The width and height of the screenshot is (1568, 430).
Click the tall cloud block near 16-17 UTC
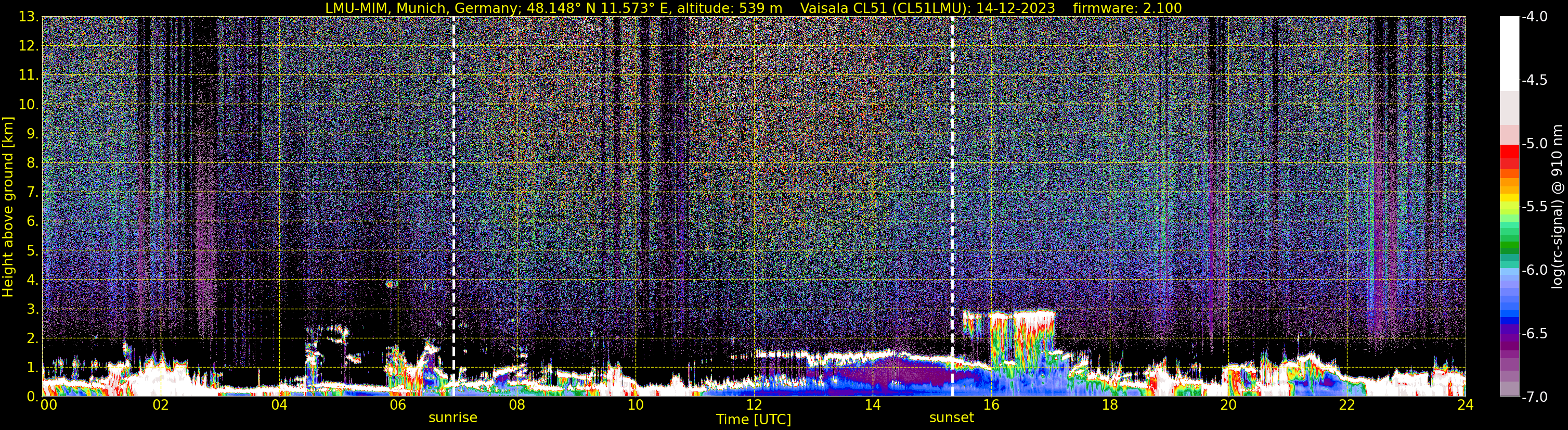[1022, 341]
